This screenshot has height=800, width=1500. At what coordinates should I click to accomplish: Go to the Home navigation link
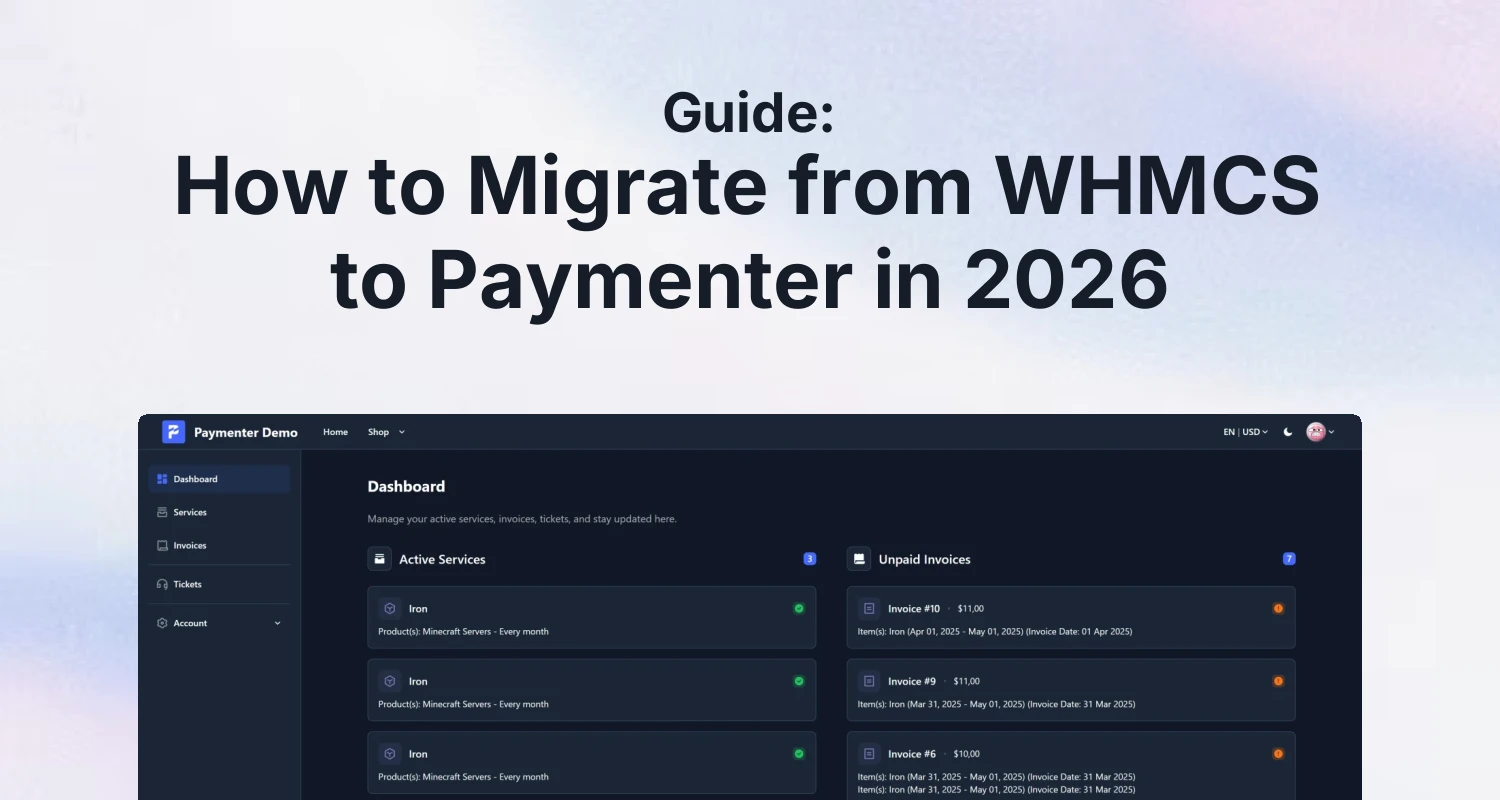[336, 432]
